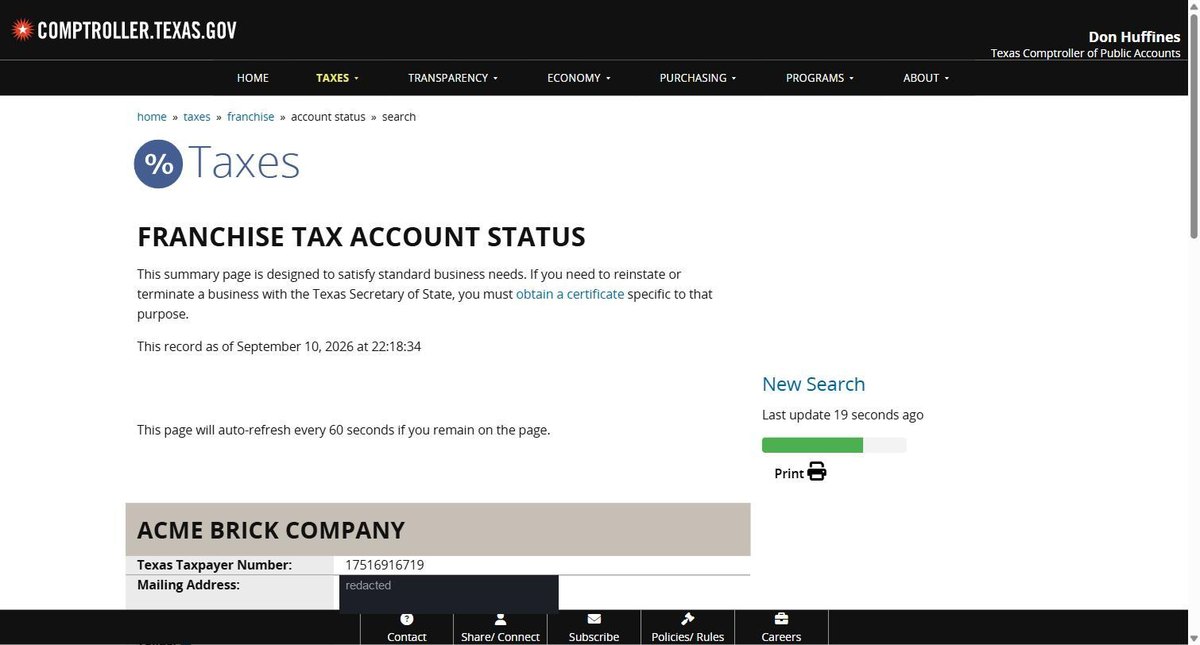Screen dimensions: 1200x645
Task: Expand the ABOUT dropdown menu
Action: pos(926,78)
